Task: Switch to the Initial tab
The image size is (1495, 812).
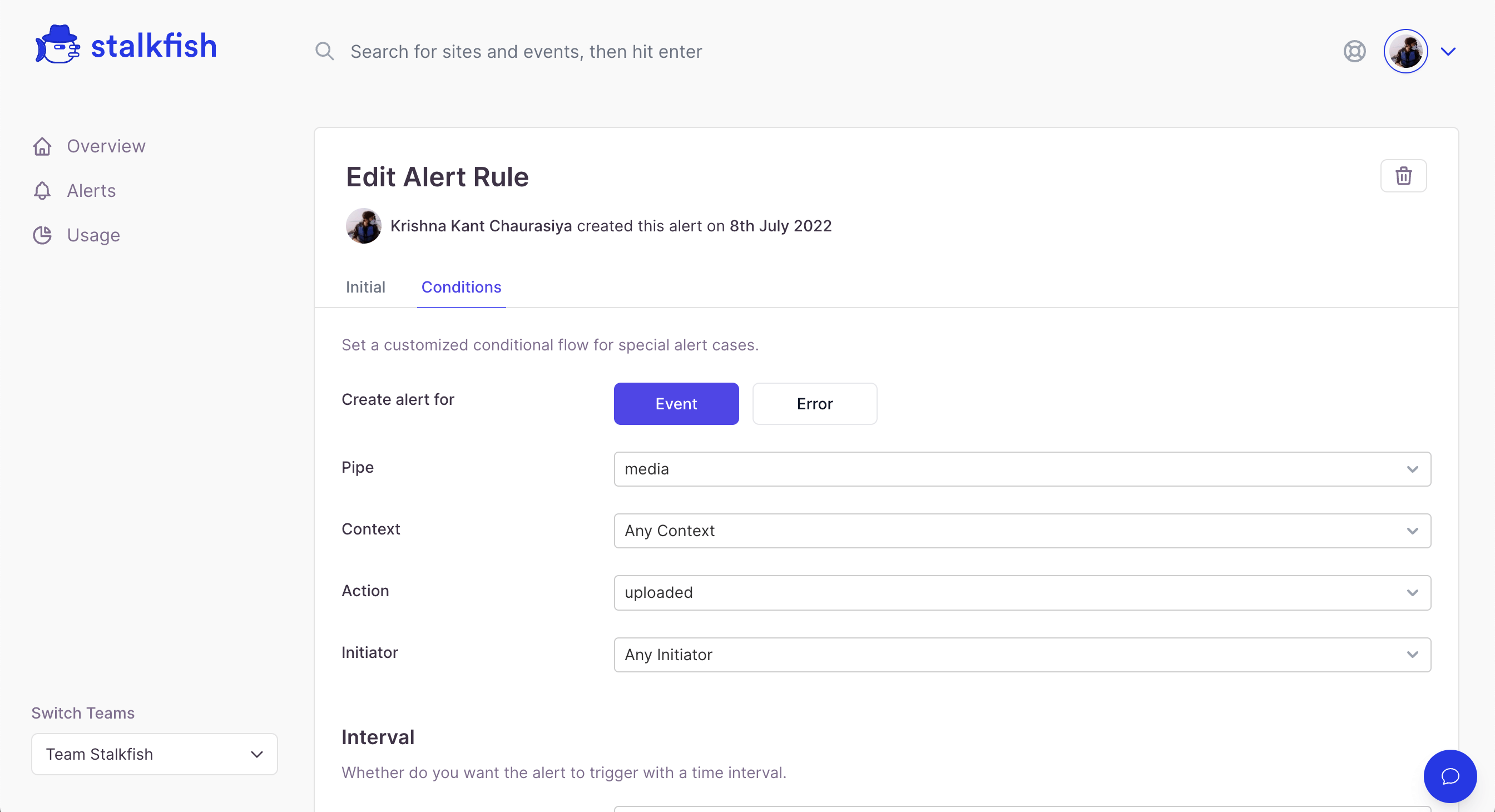Action: pyautogui.click(x=365, y=288)
